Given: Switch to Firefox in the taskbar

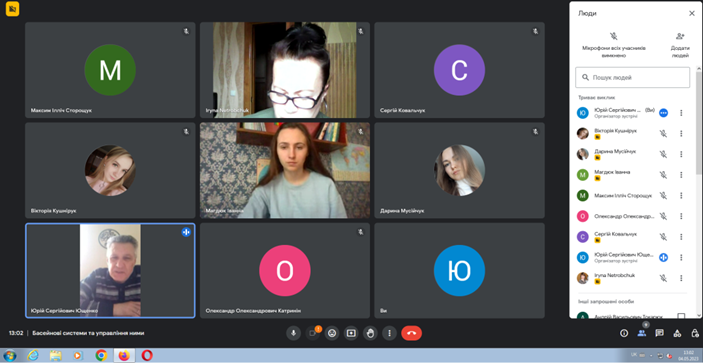Looking at the screenshot, I should (x=124, y=356).
